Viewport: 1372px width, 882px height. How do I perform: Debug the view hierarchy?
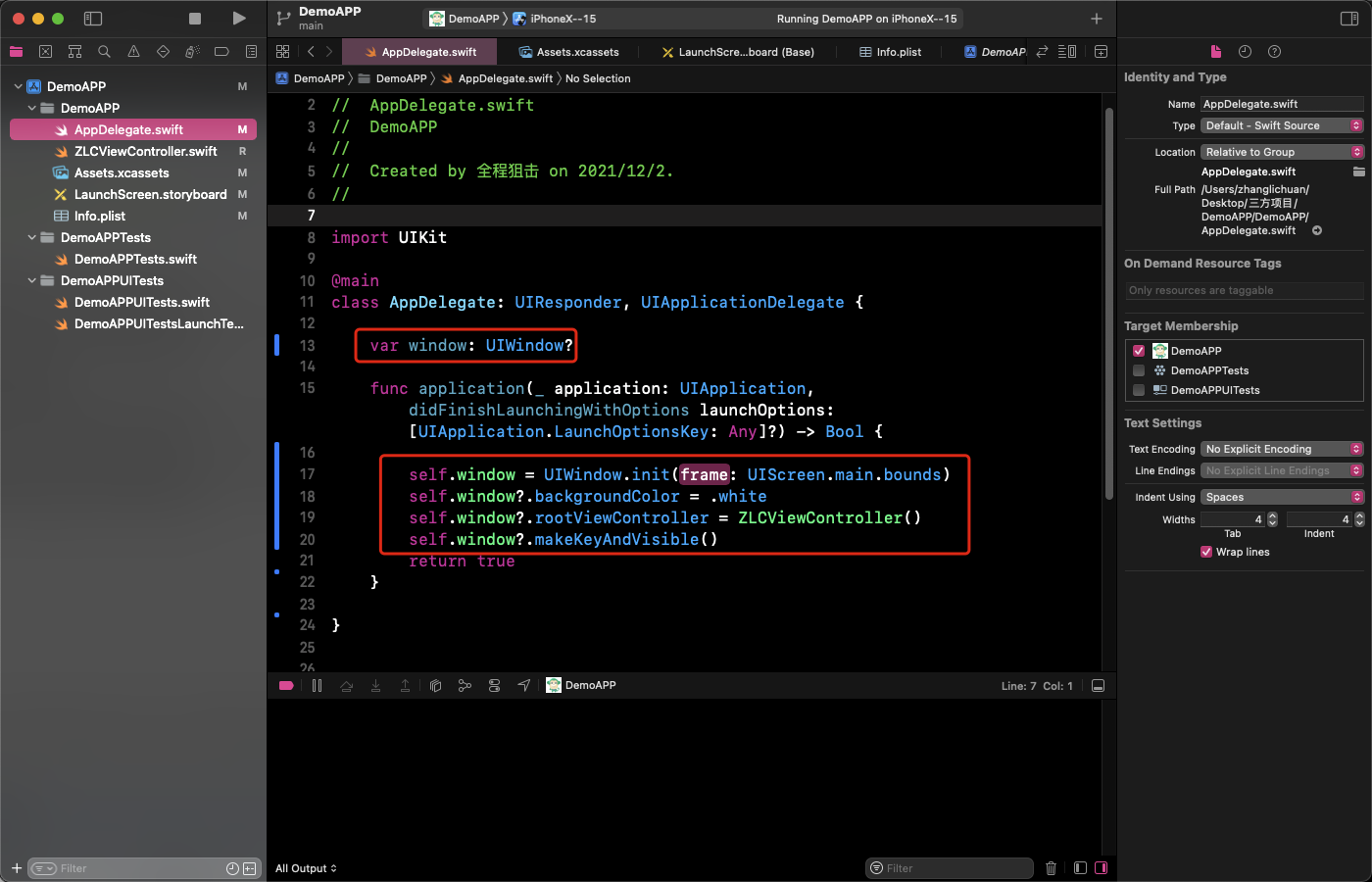pyautogui.click(x=435, y=685)
